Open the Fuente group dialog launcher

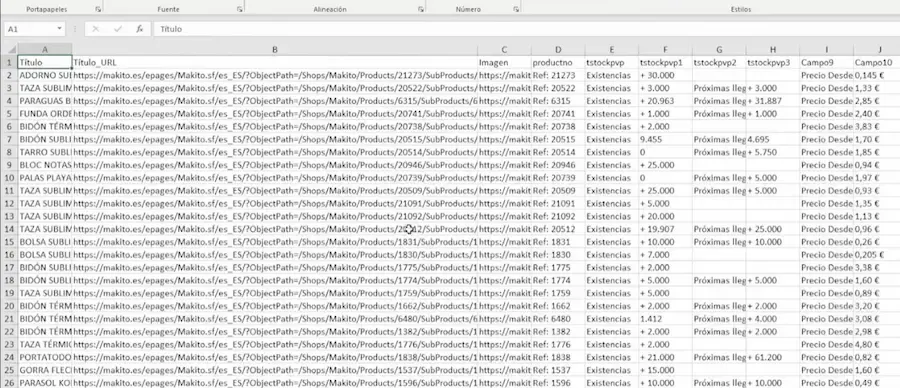click(x=239, y=10)
